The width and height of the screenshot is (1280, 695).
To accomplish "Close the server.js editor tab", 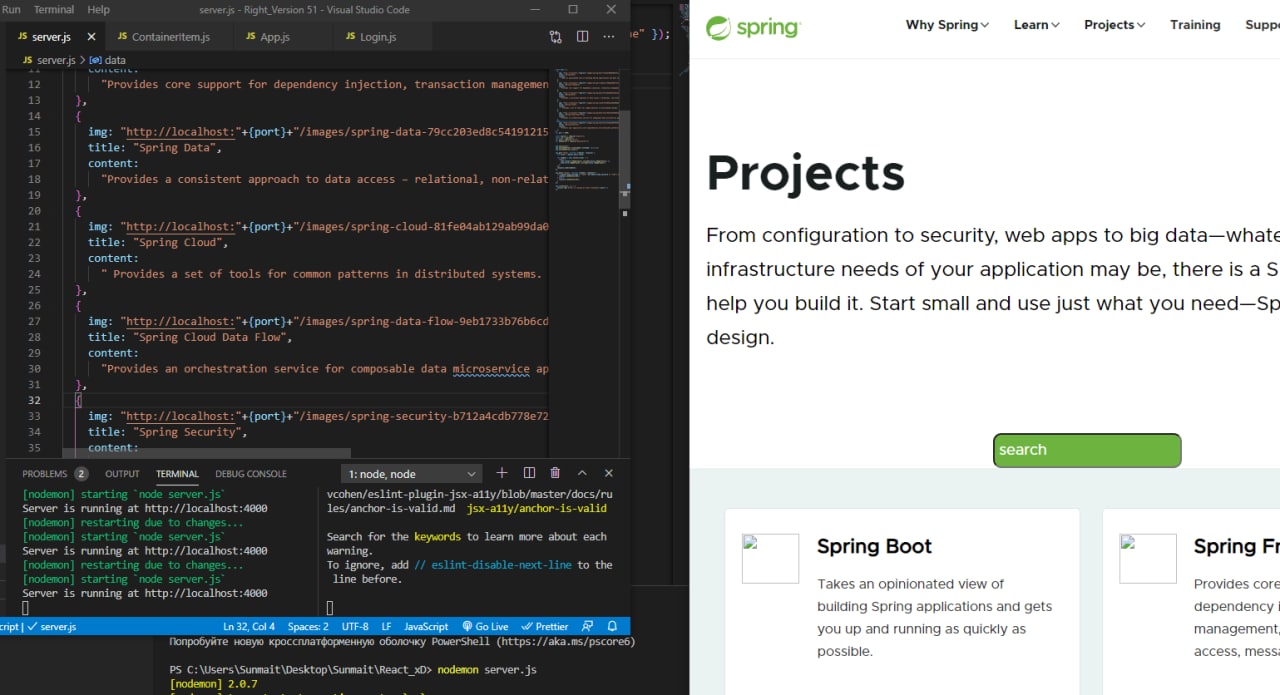I will tap(91, 37).
